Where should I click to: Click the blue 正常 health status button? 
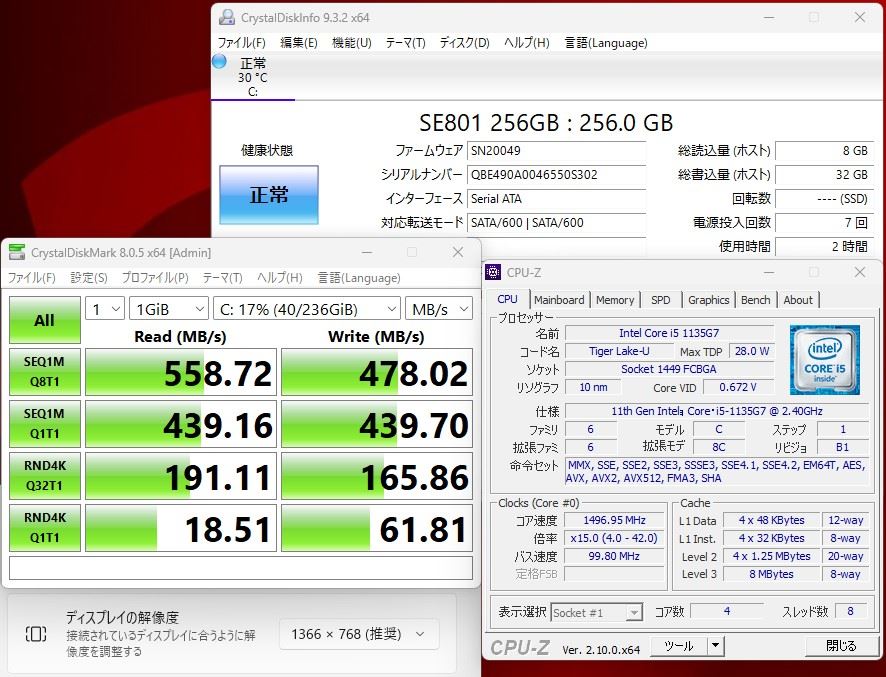coord(269,195)
